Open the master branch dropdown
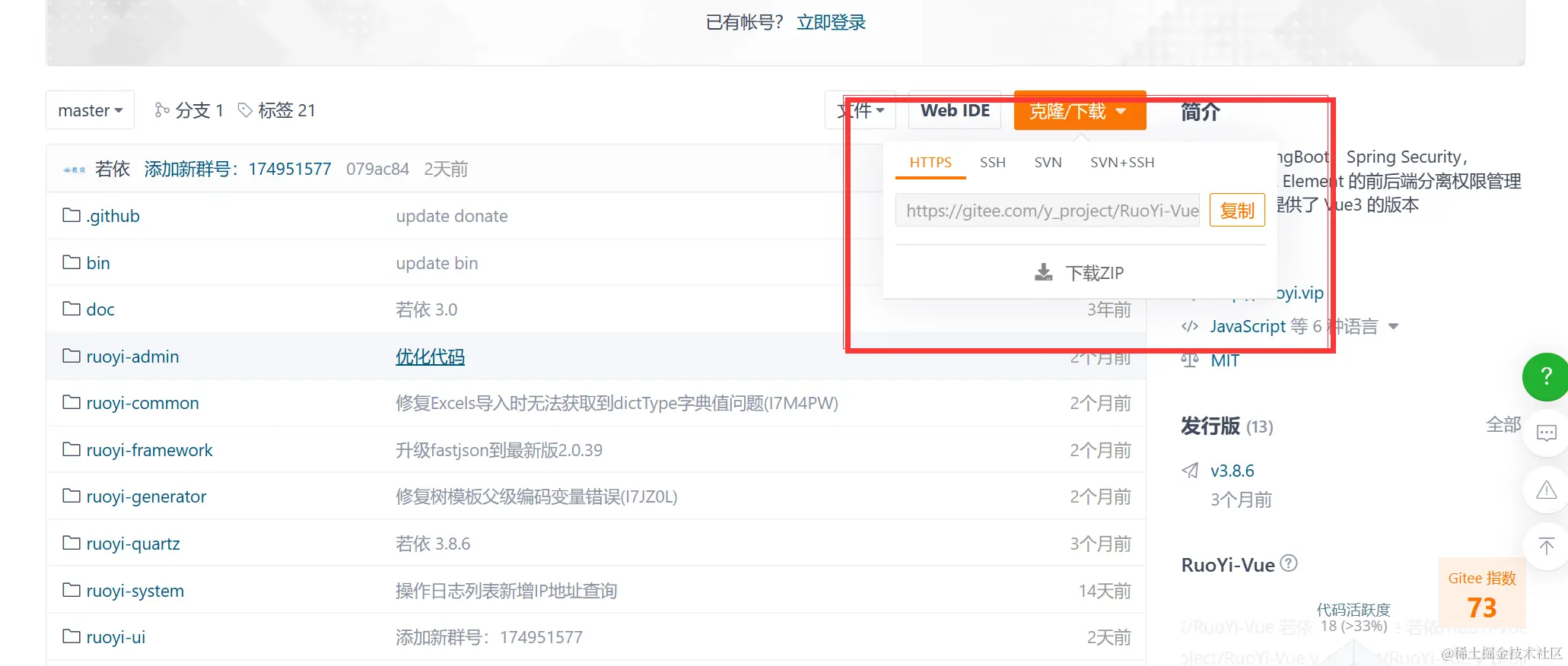The width and height of the screenshot is (1568, 666). tap(90, 110)
